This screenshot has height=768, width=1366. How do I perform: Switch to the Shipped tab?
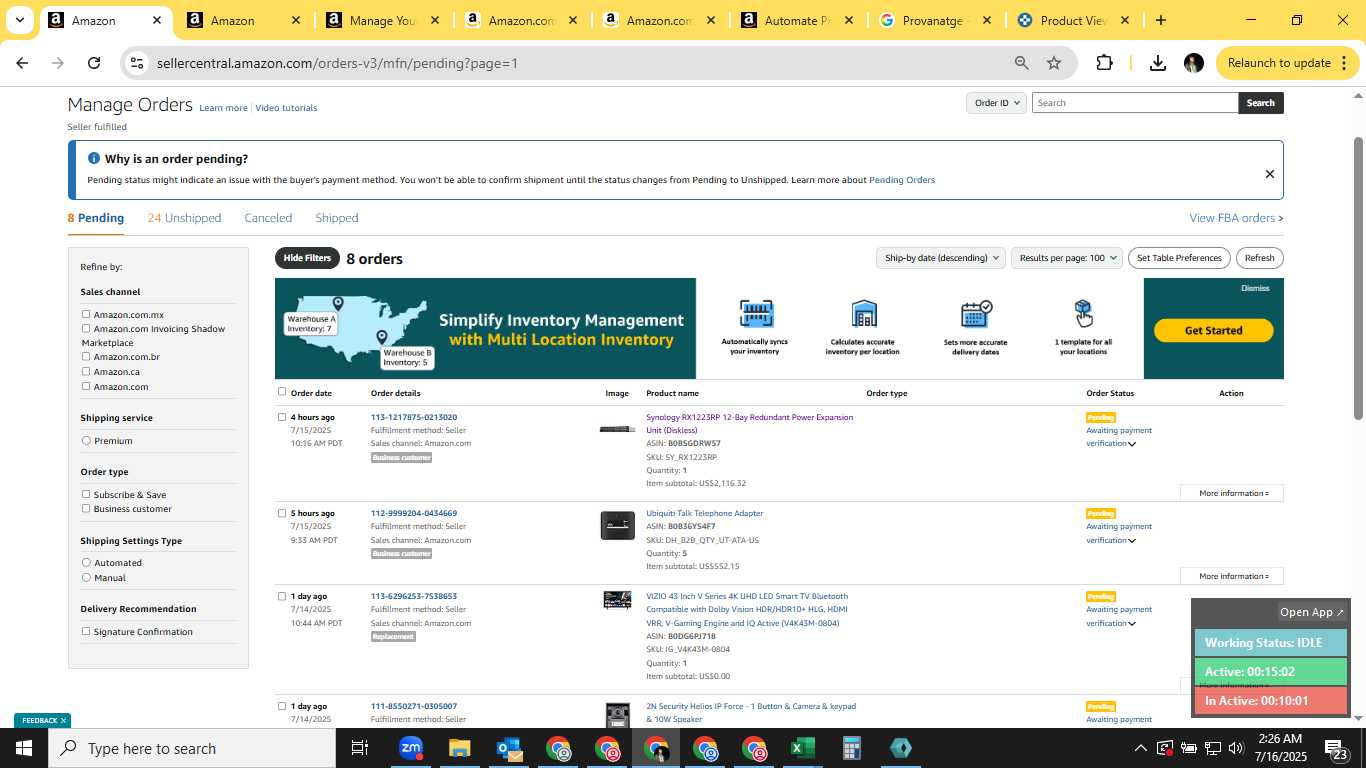(337, 218)
